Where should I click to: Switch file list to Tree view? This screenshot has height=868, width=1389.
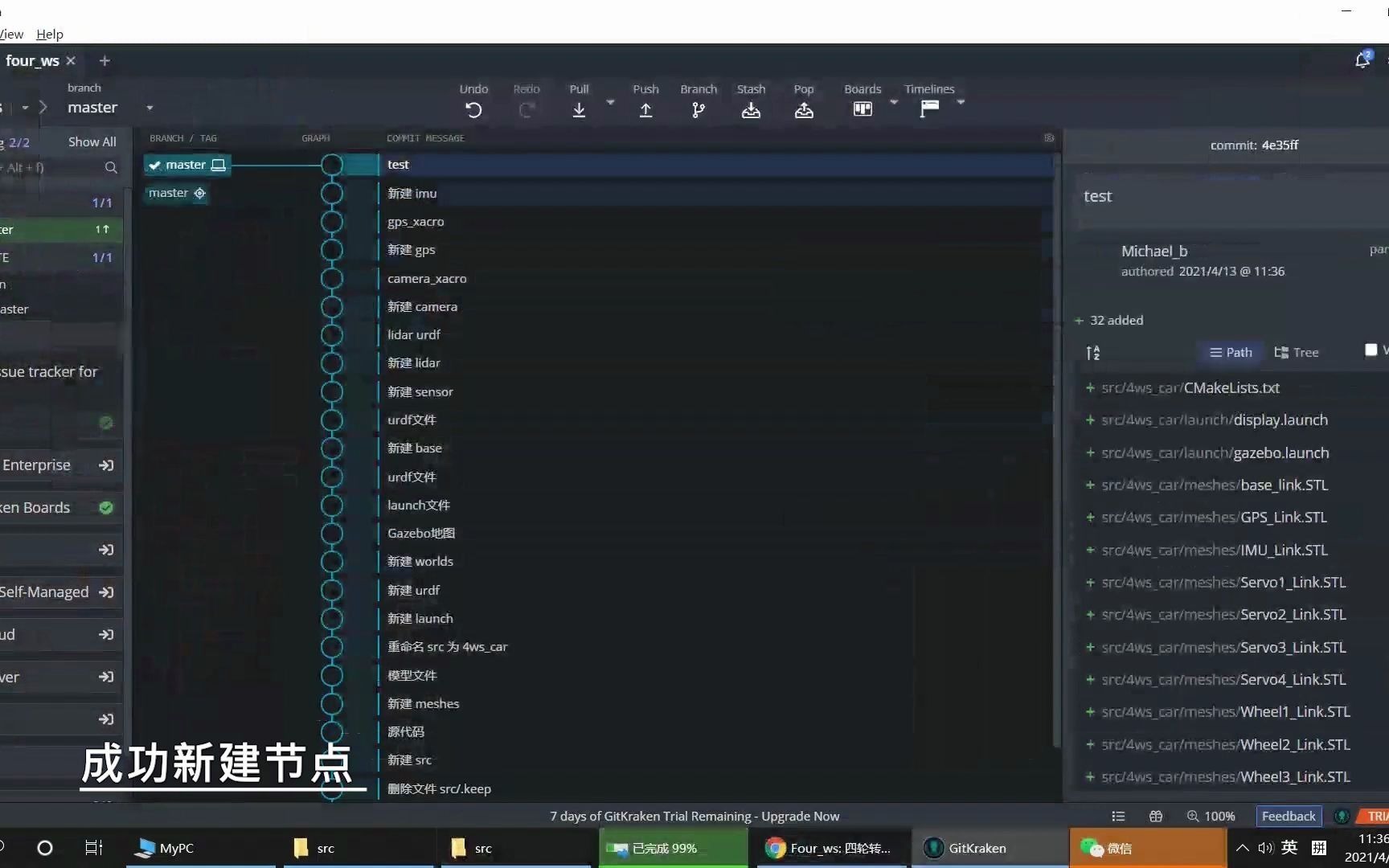pos(1297,352)
